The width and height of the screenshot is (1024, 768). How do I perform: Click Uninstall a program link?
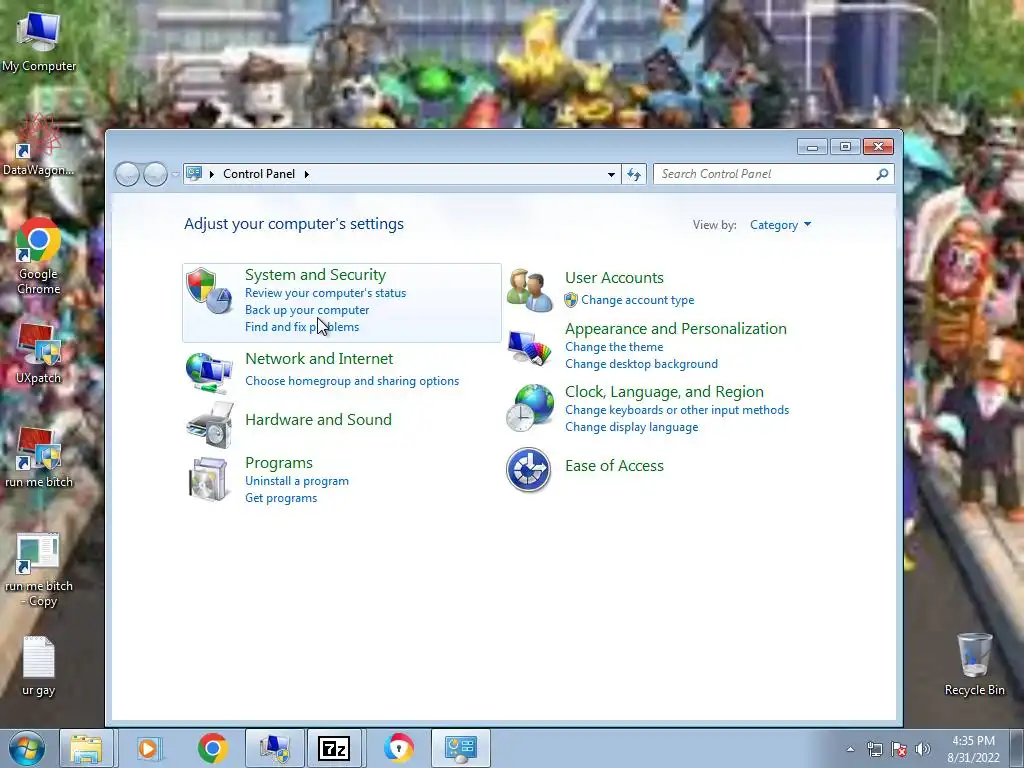297,481
